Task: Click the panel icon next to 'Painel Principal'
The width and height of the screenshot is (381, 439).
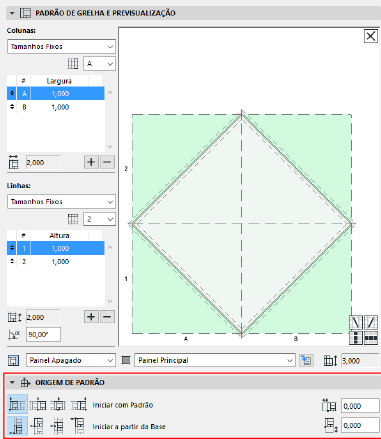Action: click(126, 360)
